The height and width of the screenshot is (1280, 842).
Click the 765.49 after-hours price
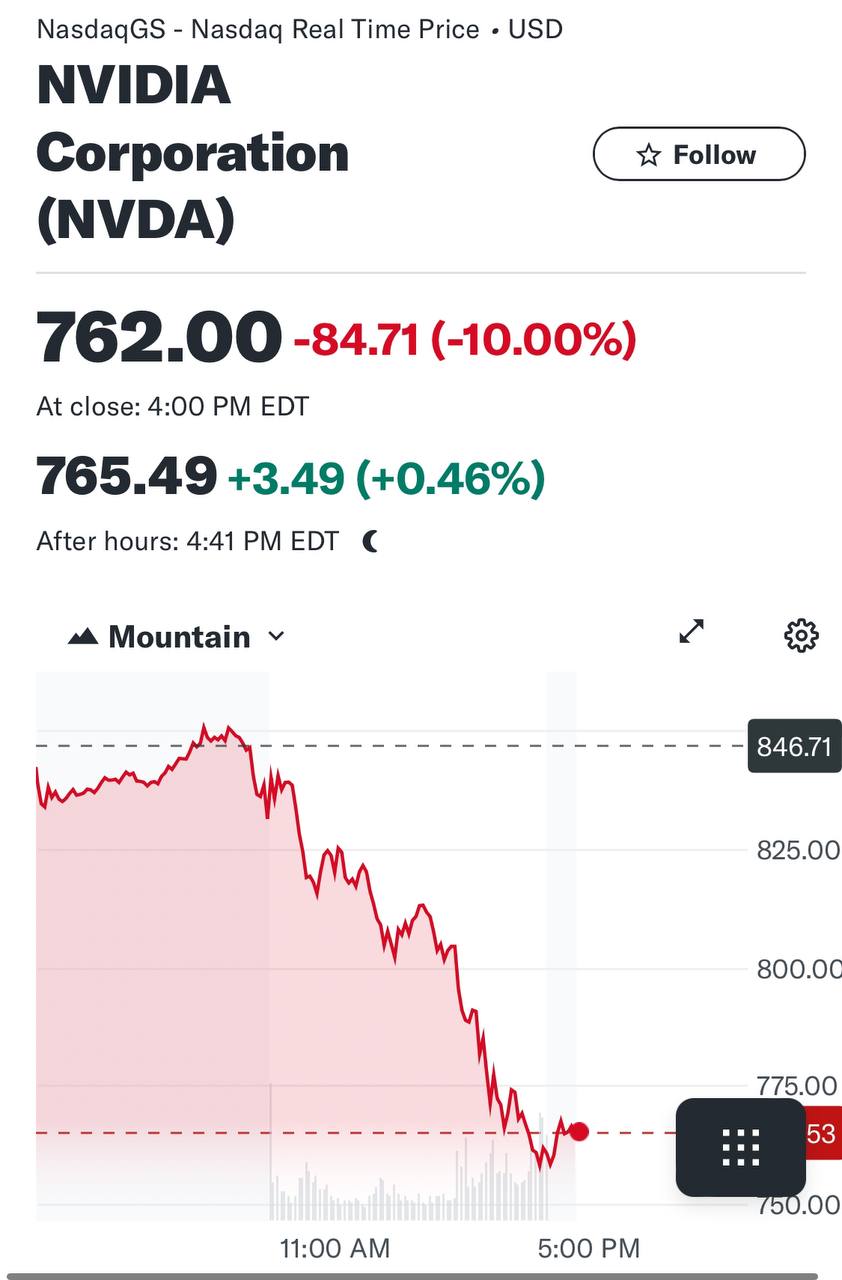click(x=127, y=476)
